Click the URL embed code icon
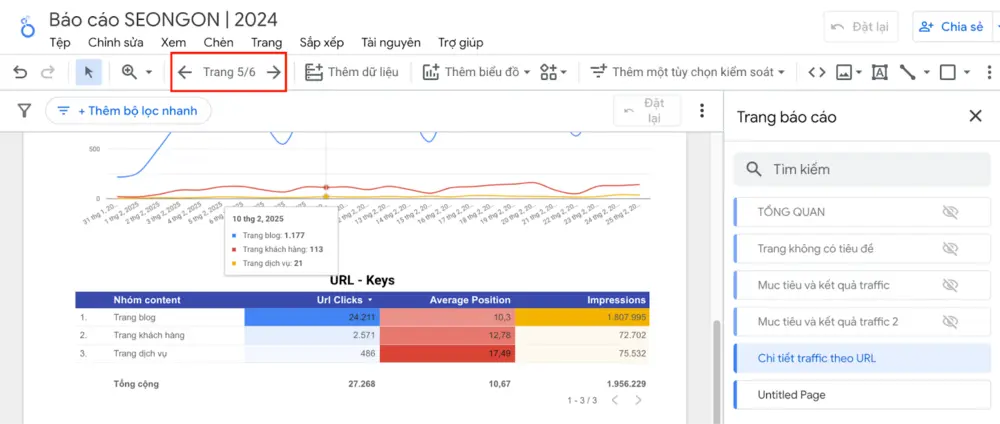 click(816, 72)
